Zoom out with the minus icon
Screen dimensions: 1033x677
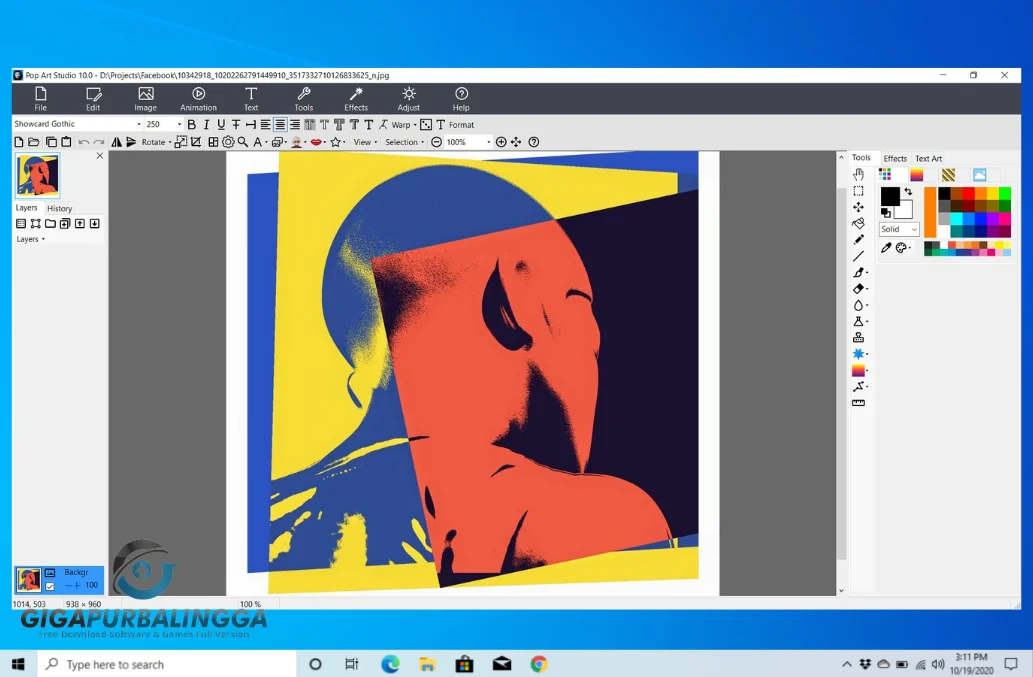tap(436, 142)
